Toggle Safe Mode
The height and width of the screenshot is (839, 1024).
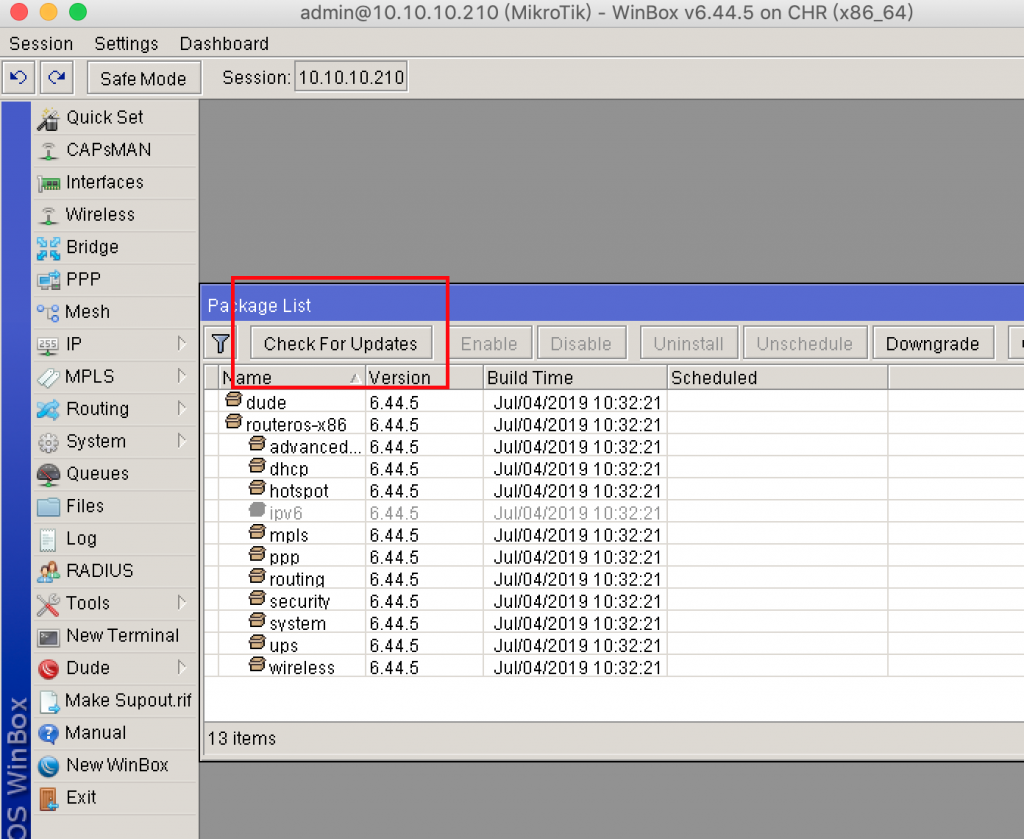coord(143,78)
